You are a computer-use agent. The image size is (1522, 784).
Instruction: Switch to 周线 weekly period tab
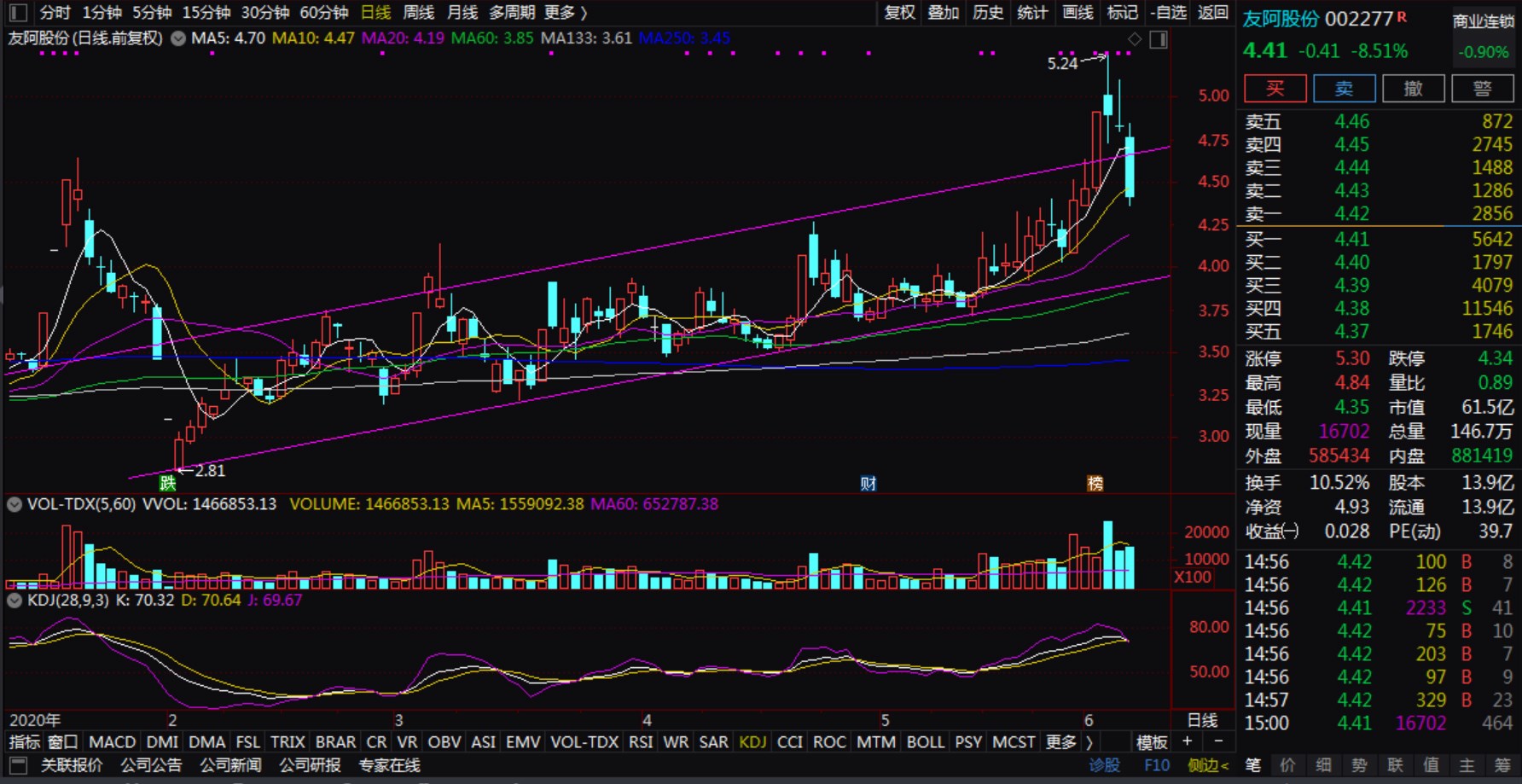pyautogui.click(x=418, y=13)
